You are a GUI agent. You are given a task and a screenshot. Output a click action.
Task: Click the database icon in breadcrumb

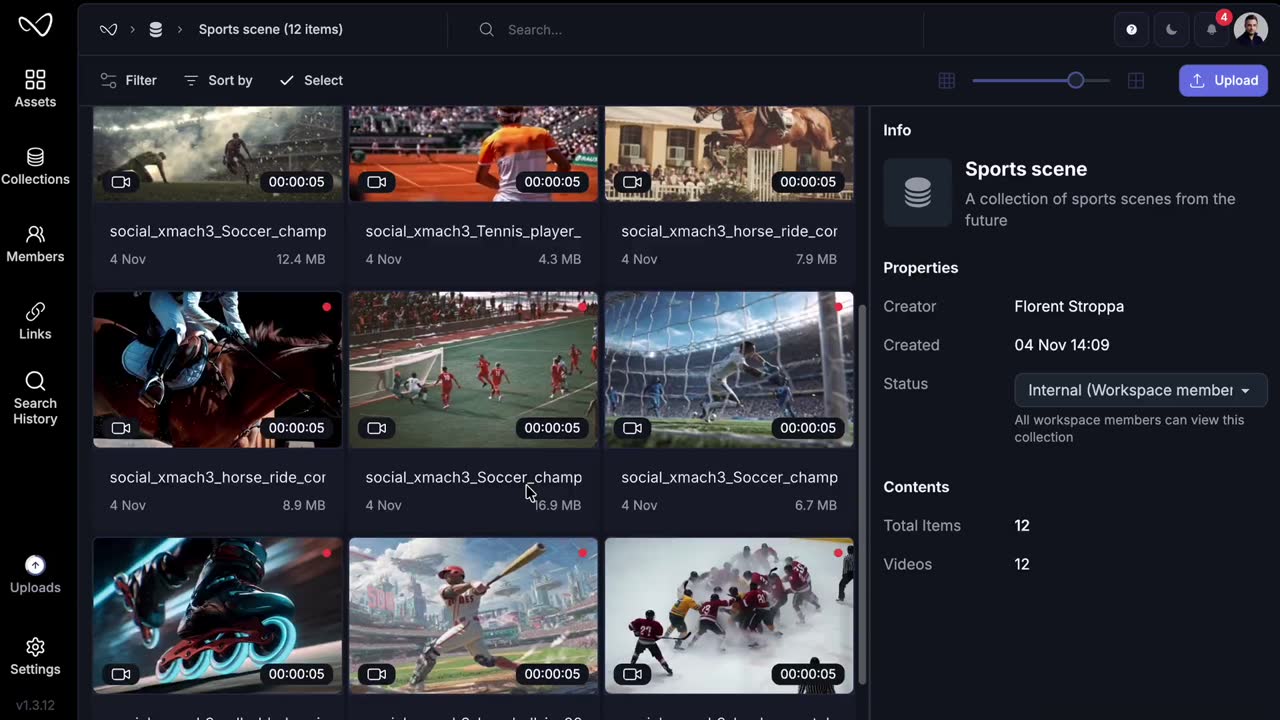tap(155, 30)
